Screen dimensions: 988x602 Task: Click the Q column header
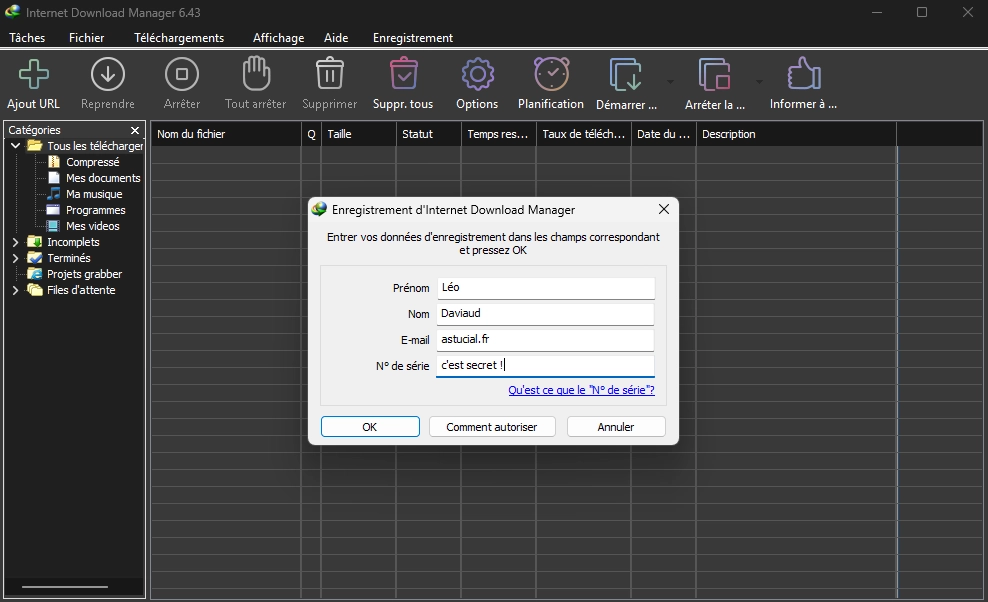point(311,134)
